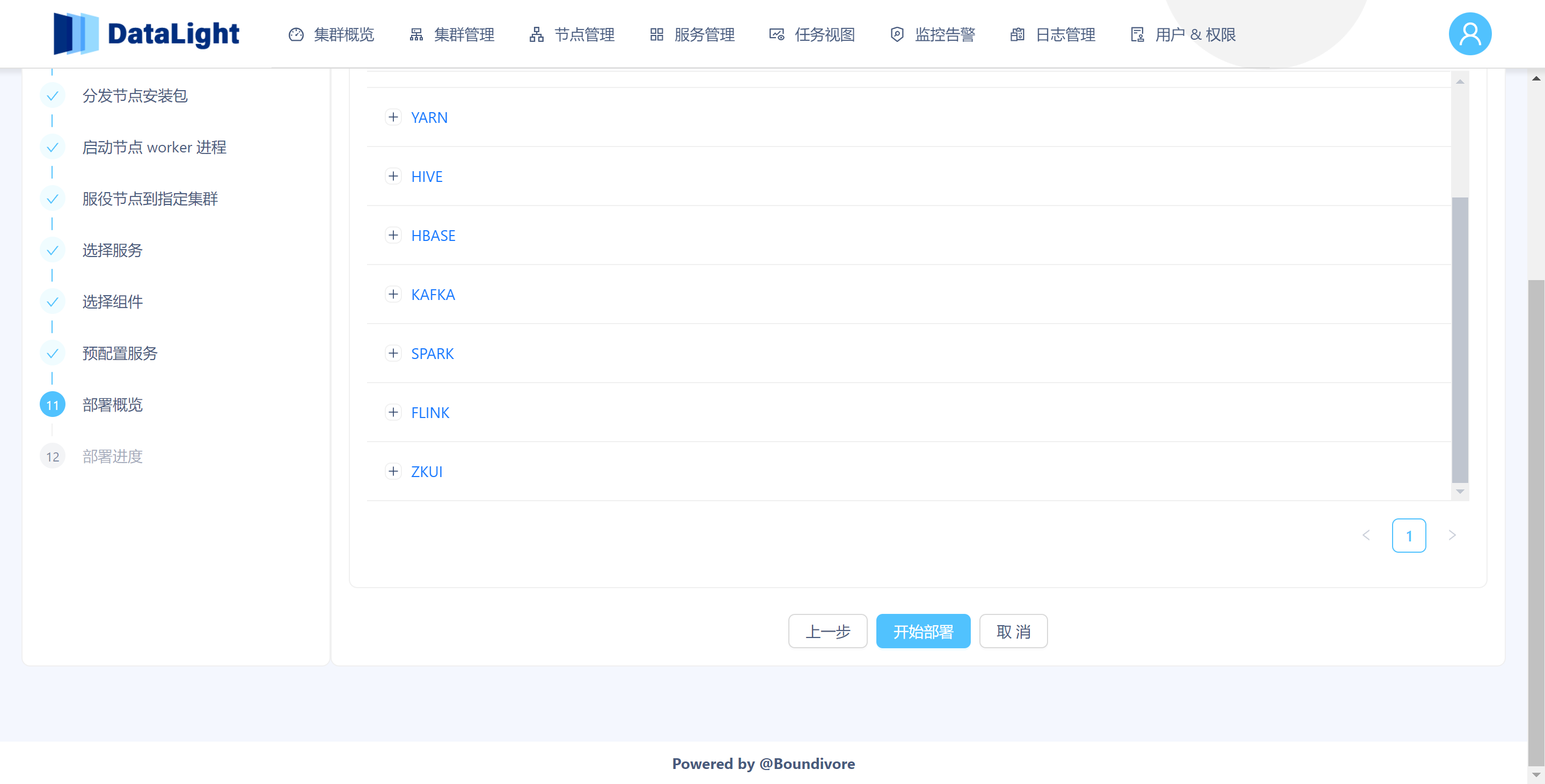Click the 部署进度 step label
The height and width of the screenshot is (784, 1545).
(113, 457)
